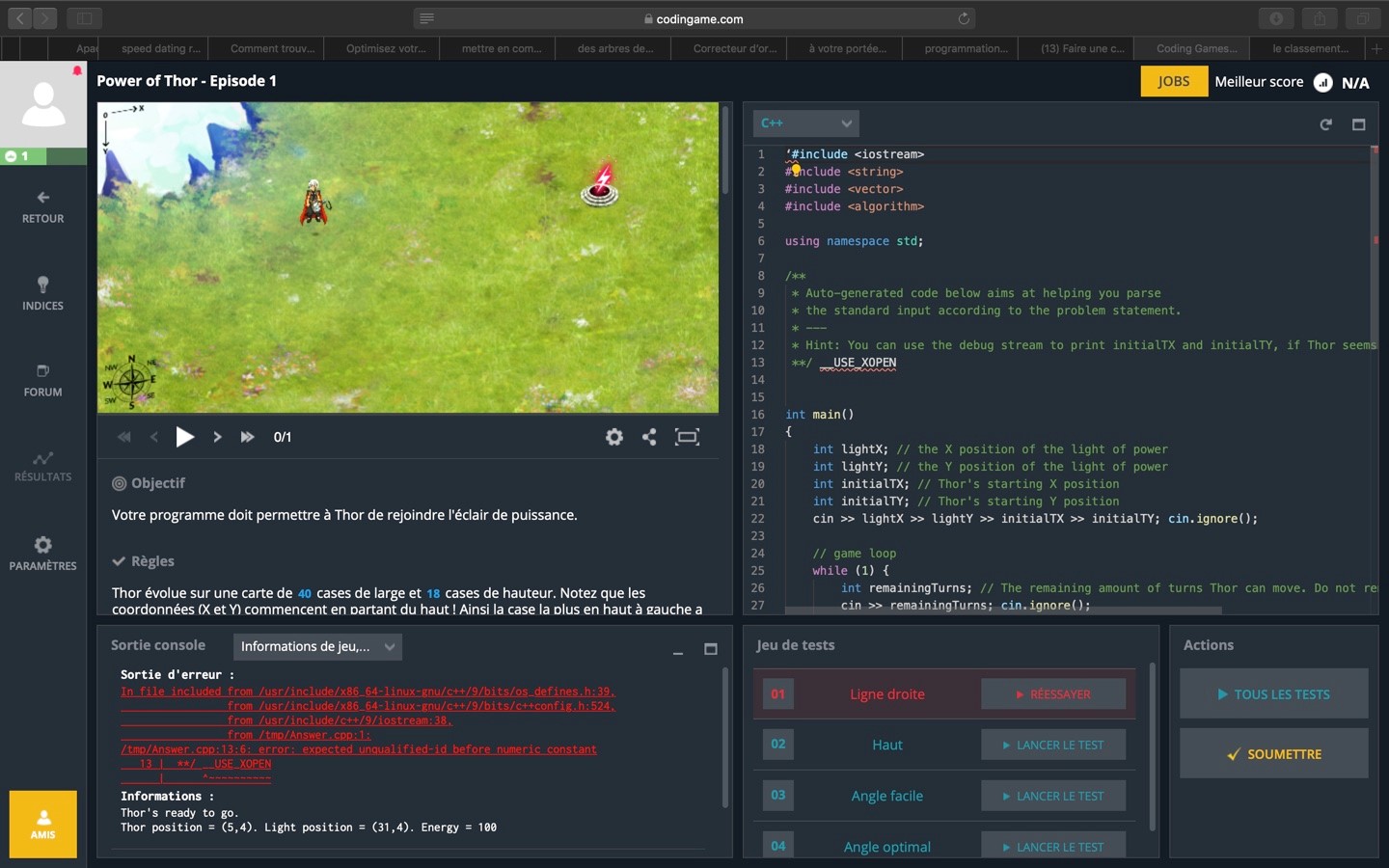This screenshot has width=1389, height=868.
Task: Run LANCER LE TEST for Angle optimal
Action: point(1053,845)
